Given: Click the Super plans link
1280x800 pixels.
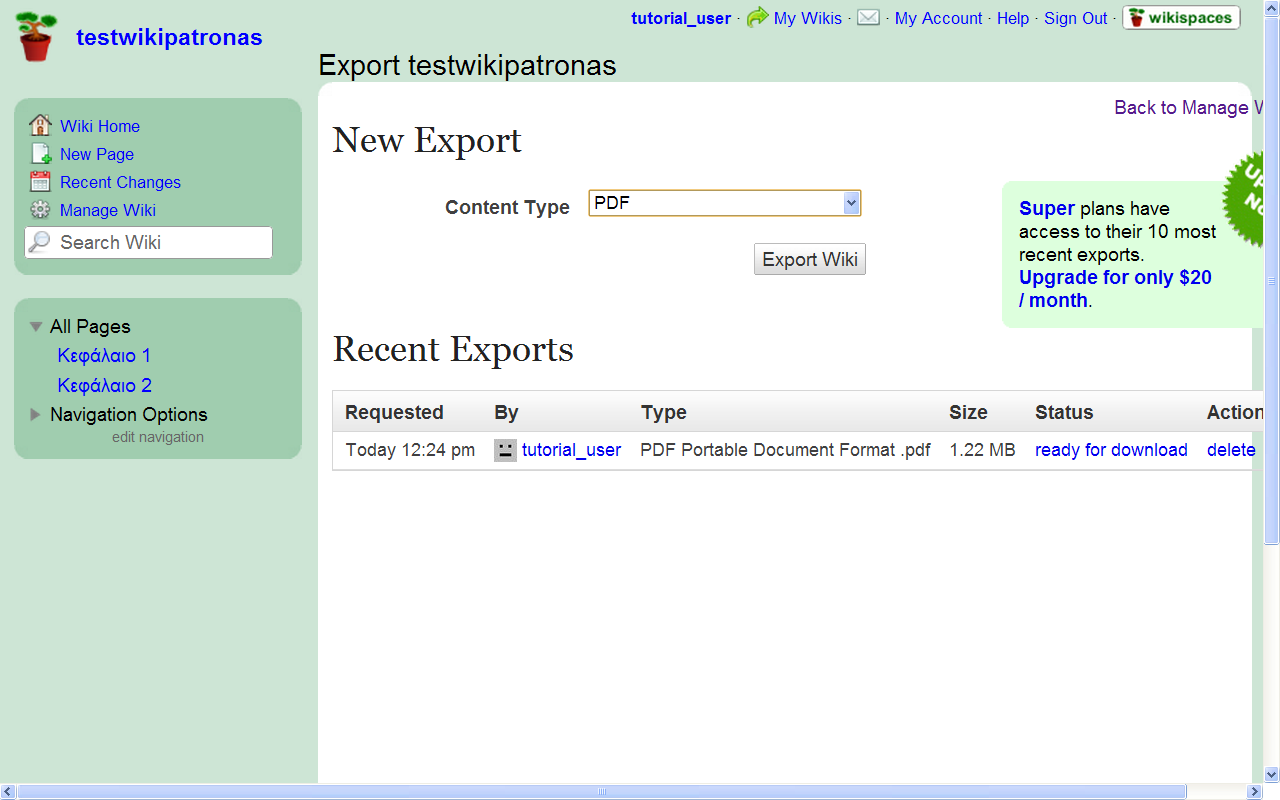Looking at the screenshot, I should [1047, 208].
